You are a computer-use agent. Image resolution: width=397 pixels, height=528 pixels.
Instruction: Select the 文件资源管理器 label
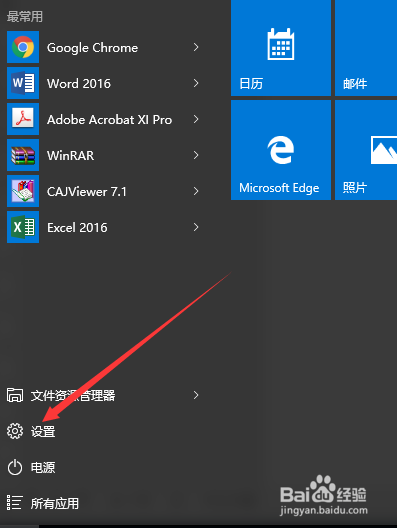coord(73,395)
